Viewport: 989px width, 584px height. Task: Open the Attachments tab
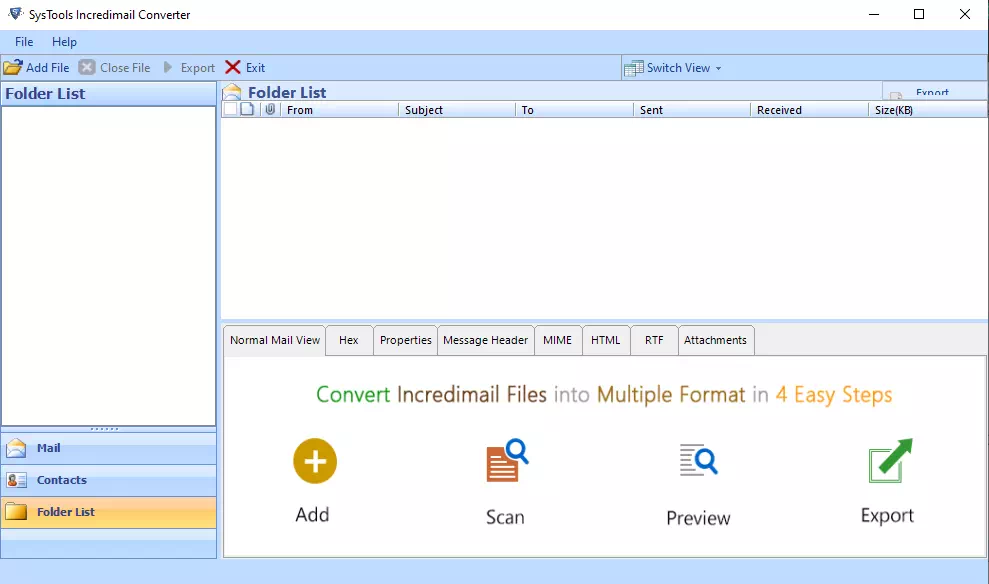coord(715,340)
